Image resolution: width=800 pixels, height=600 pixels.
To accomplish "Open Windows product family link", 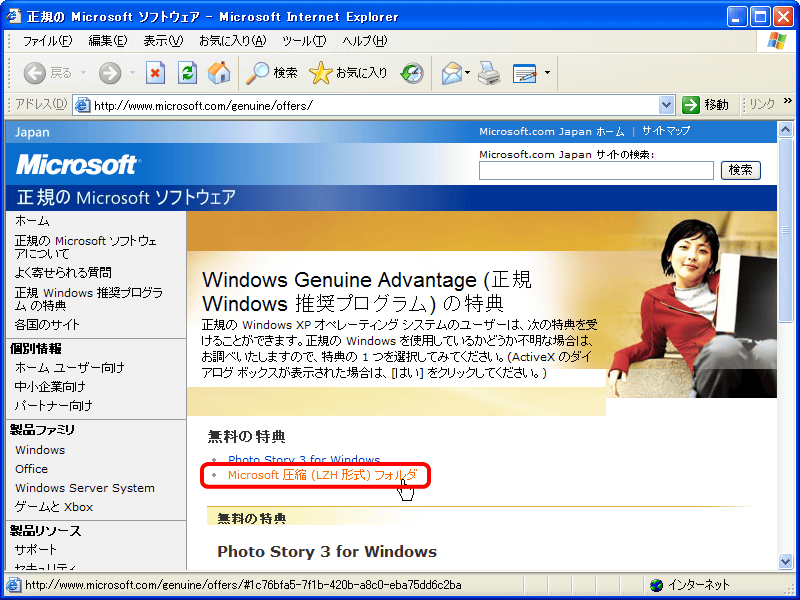I will point(40,450).
